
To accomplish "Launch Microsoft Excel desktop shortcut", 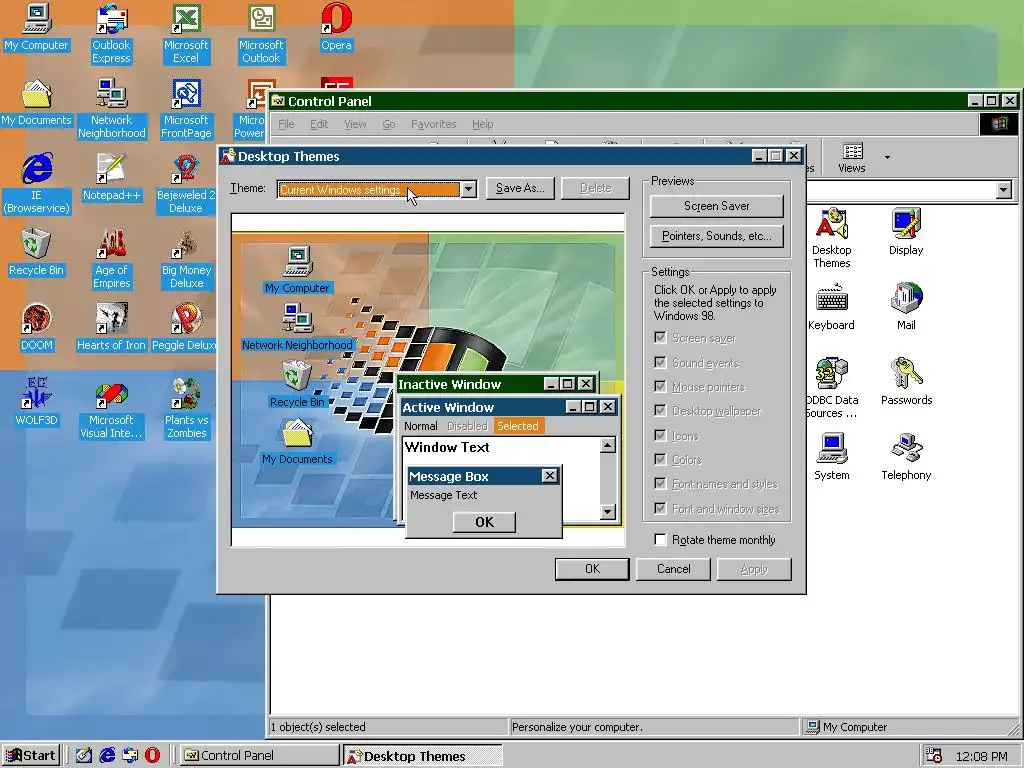I will coord(186,33).
